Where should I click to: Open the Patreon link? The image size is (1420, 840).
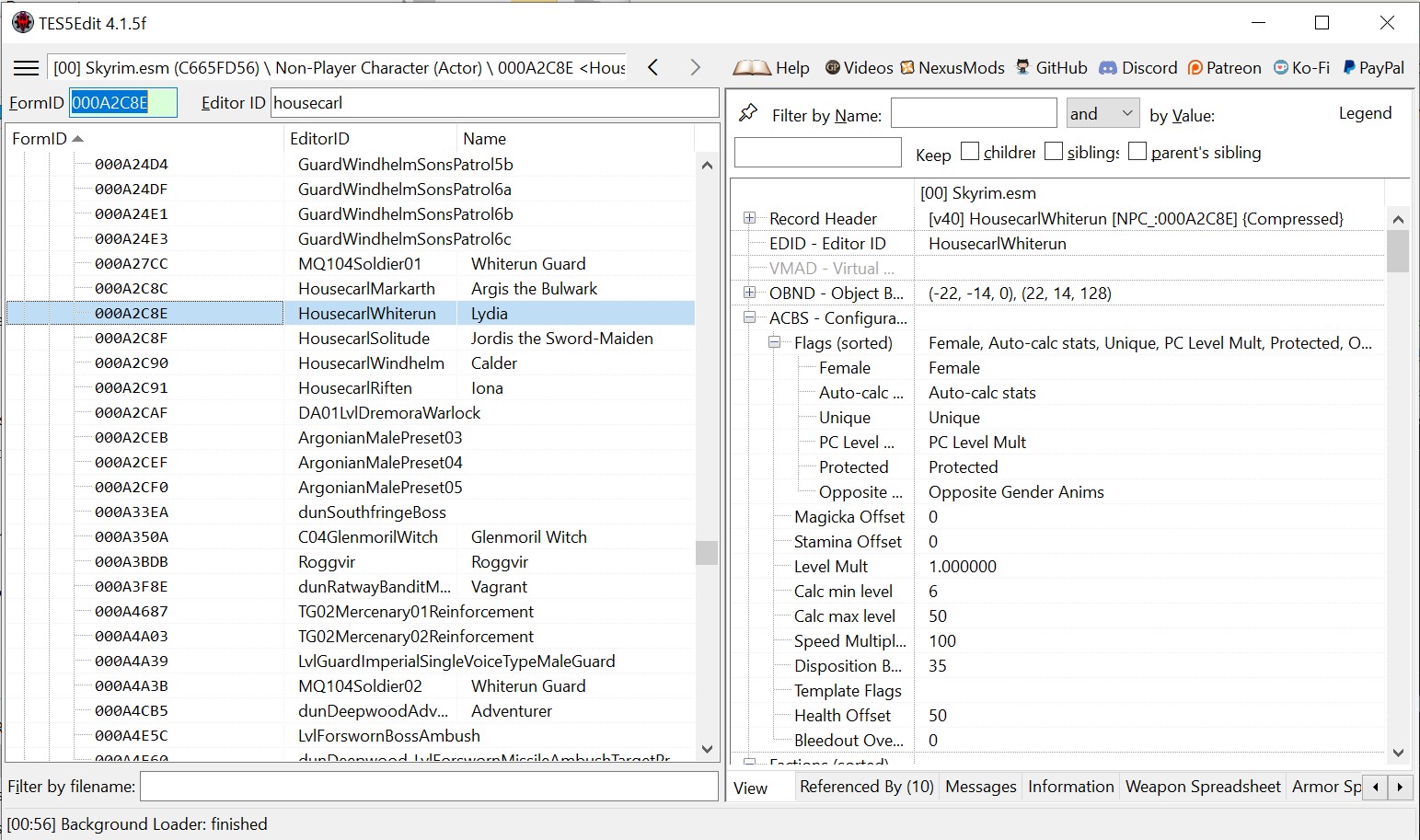point(1224,68)
